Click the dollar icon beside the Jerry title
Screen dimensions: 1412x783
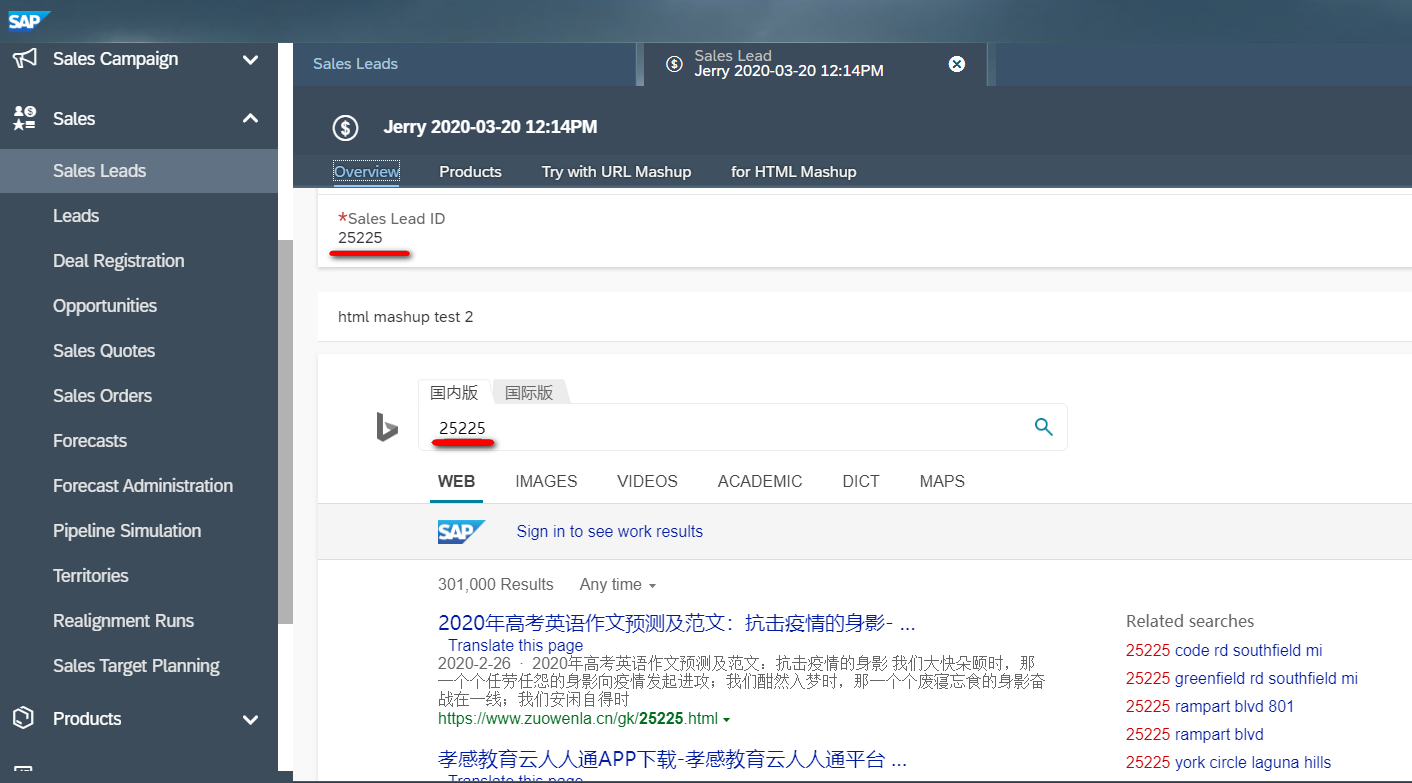tap(346, 128)
